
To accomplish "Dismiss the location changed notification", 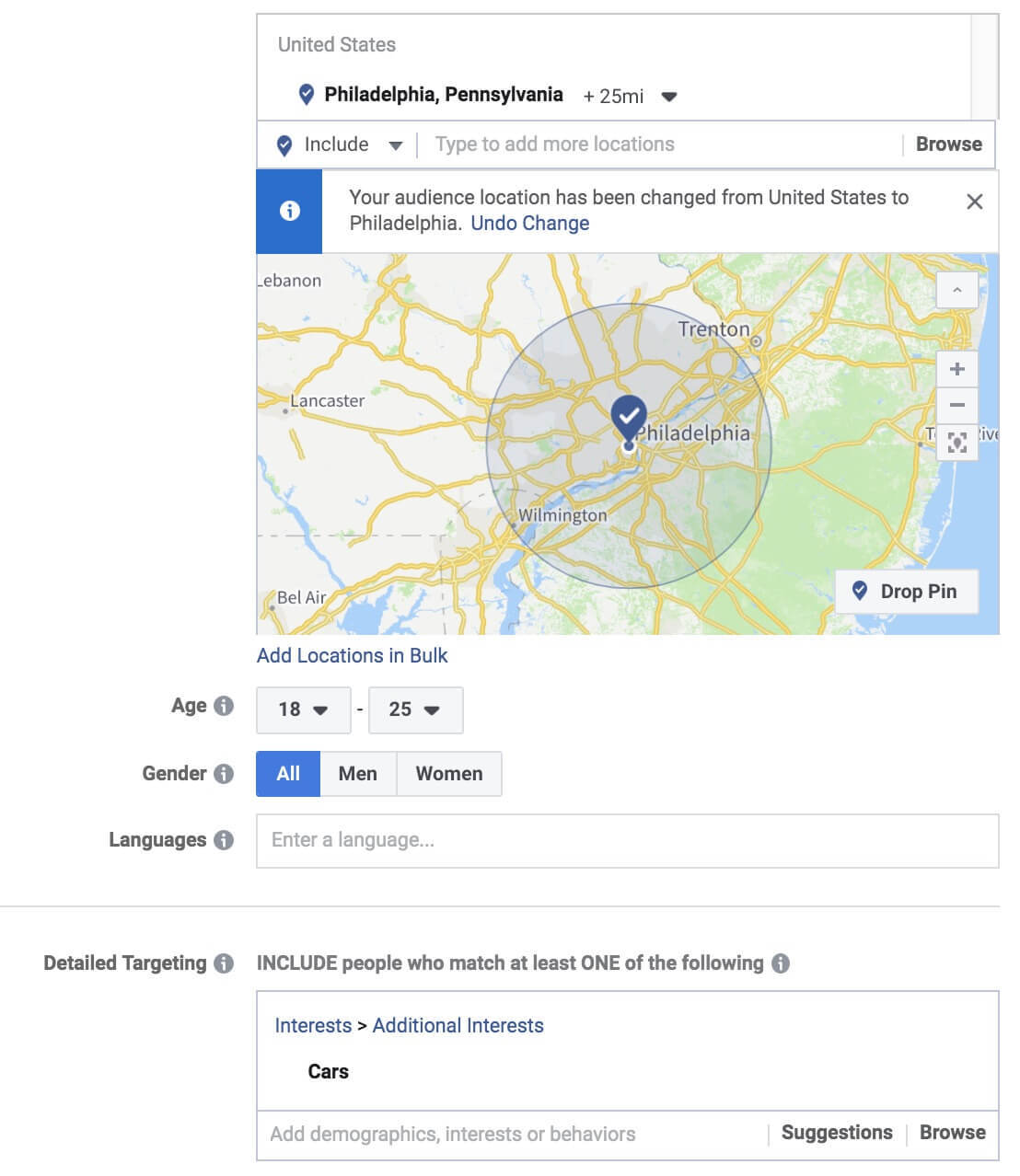I will [x=974, y=202].
